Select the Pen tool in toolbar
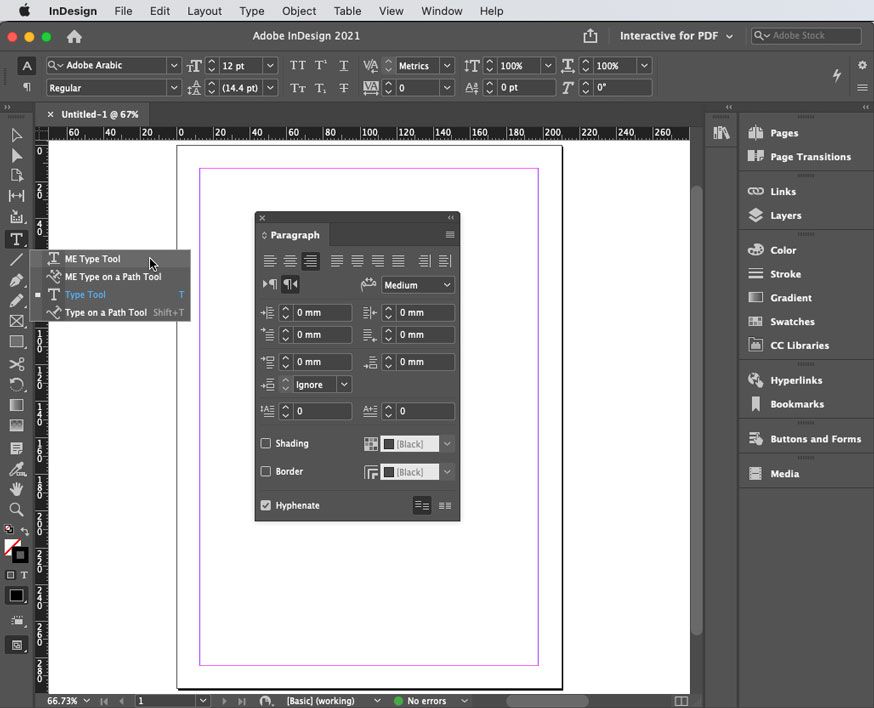874x708 pixels. (17, 280)
